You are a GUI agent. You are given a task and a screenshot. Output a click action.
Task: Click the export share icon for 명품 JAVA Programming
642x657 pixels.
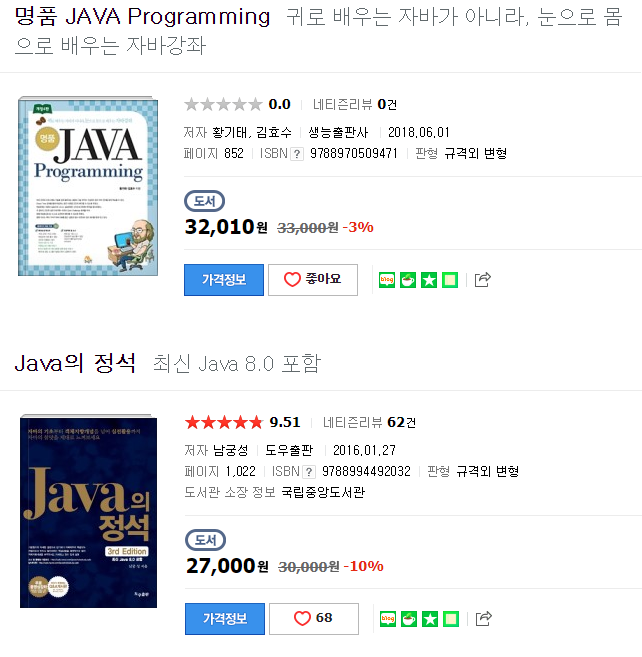(x=482, y=279)
